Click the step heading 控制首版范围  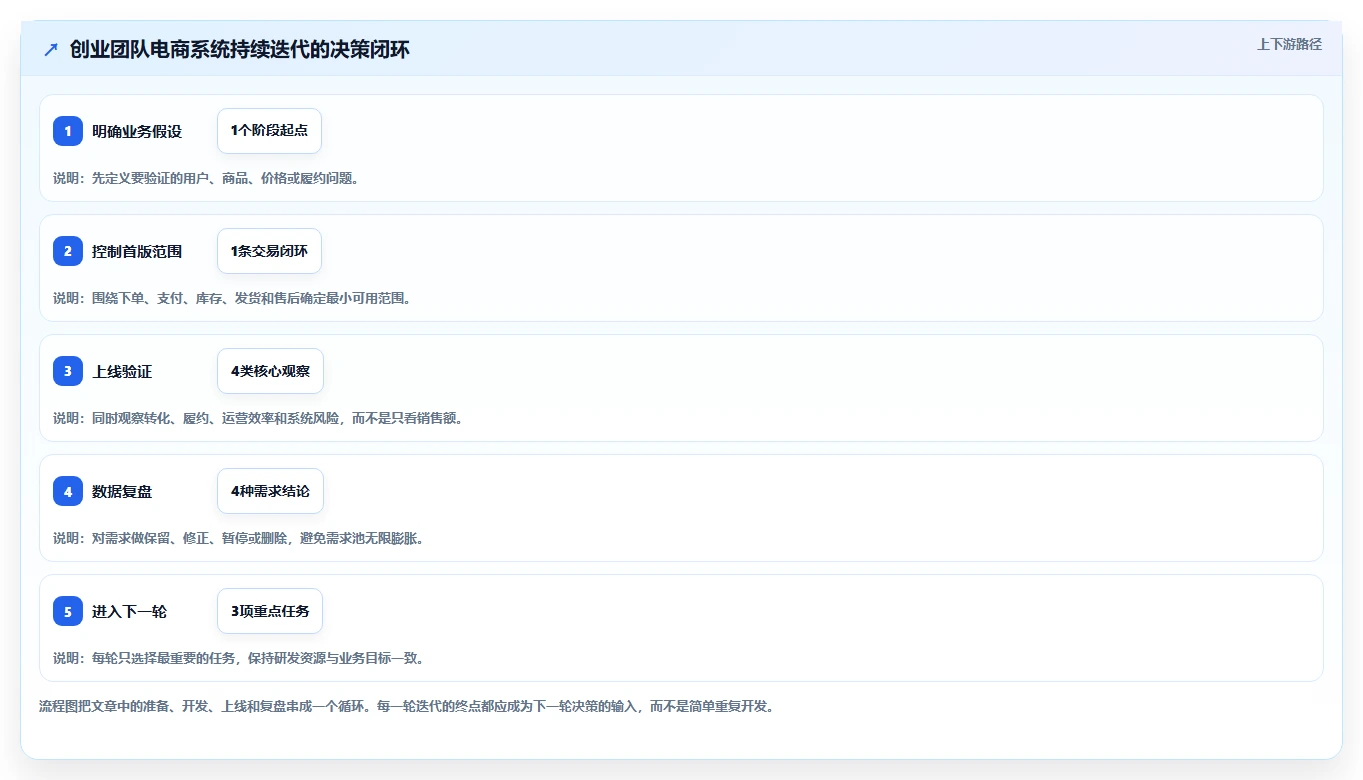point(137,251)
